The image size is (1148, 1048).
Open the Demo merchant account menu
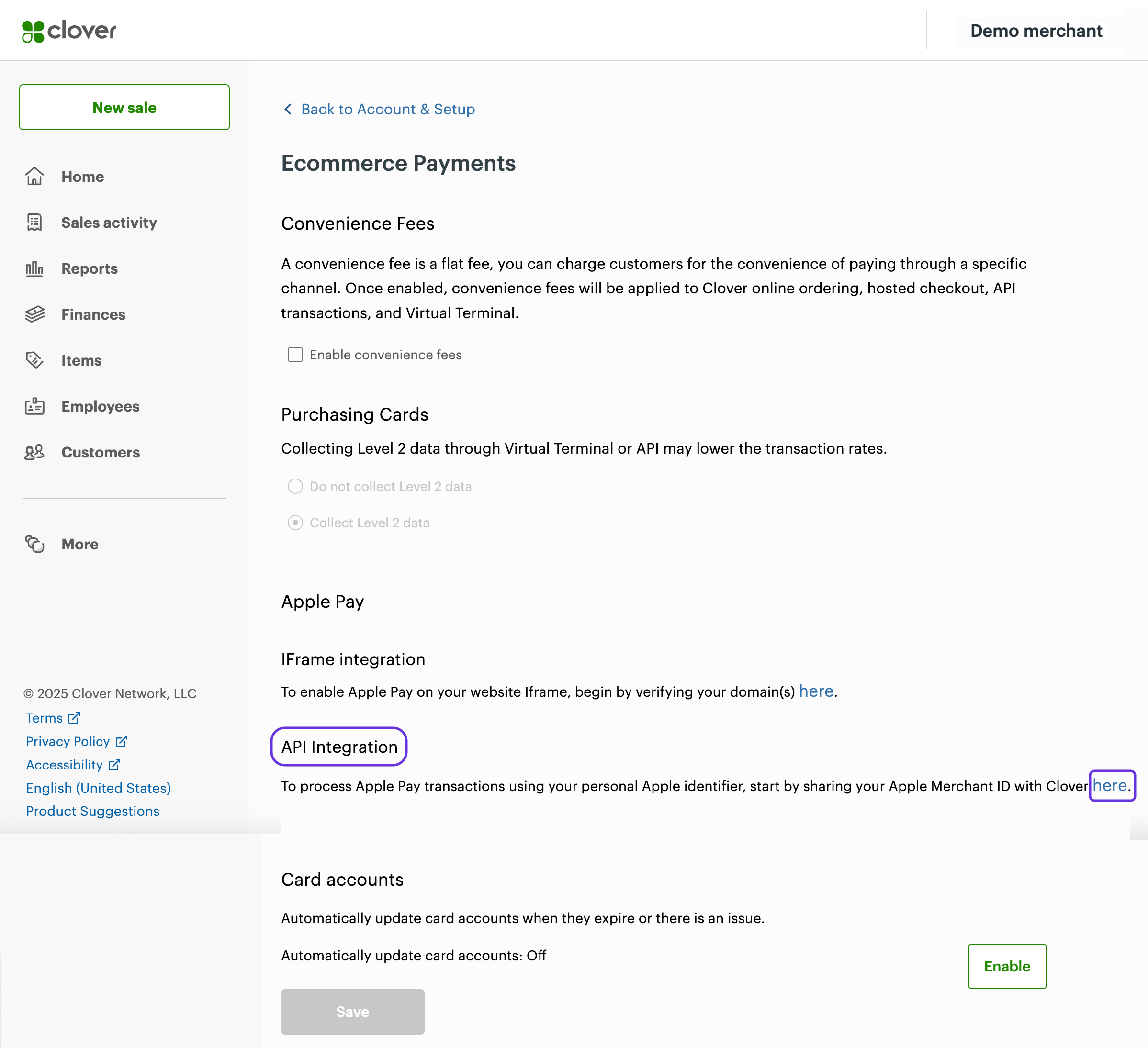coord(1036,31)
